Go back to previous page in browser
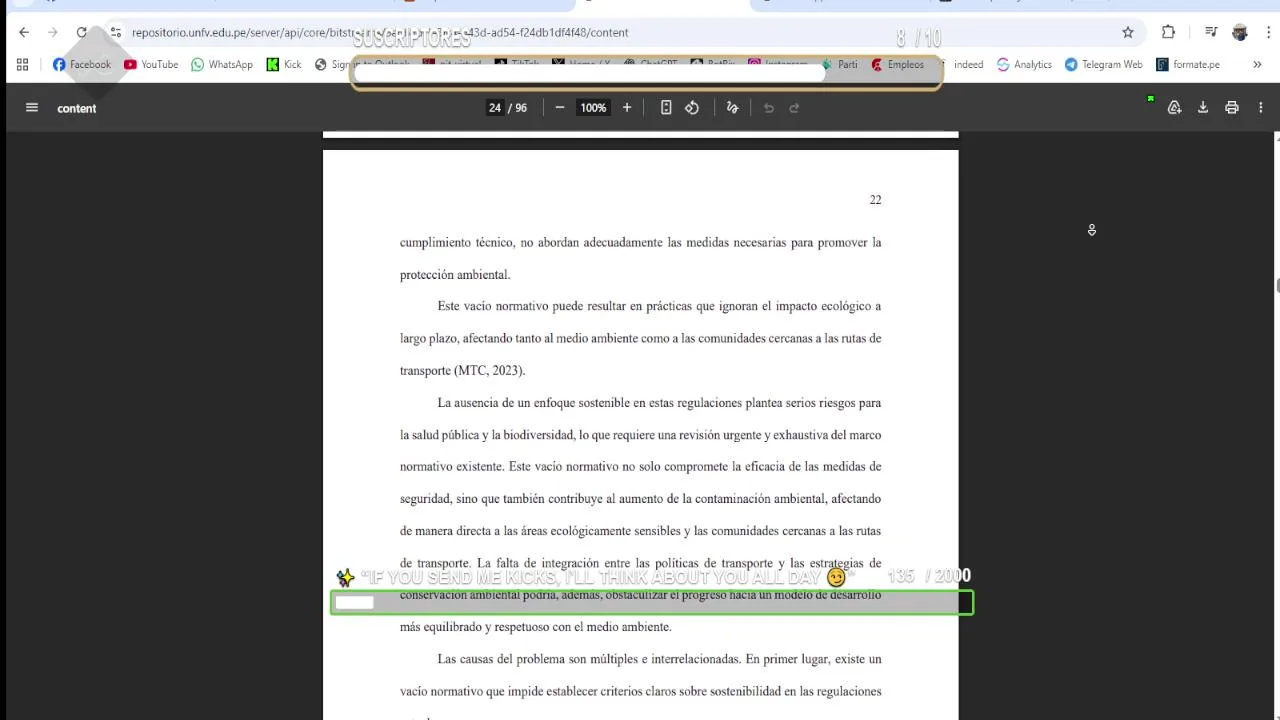The image size is (1280, 720). 24,32
